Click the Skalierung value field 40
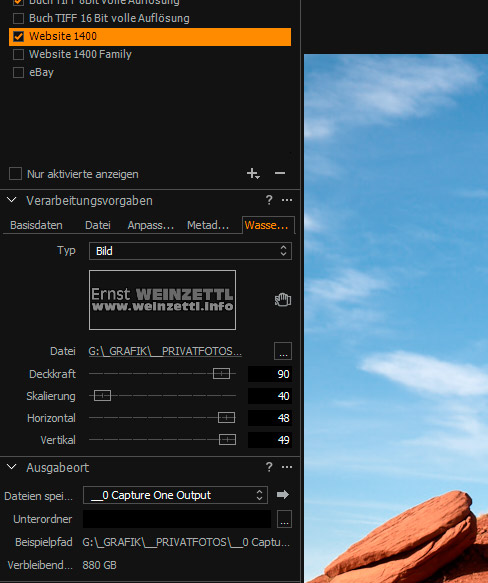488x583 pixels. [x=270, y=396]
